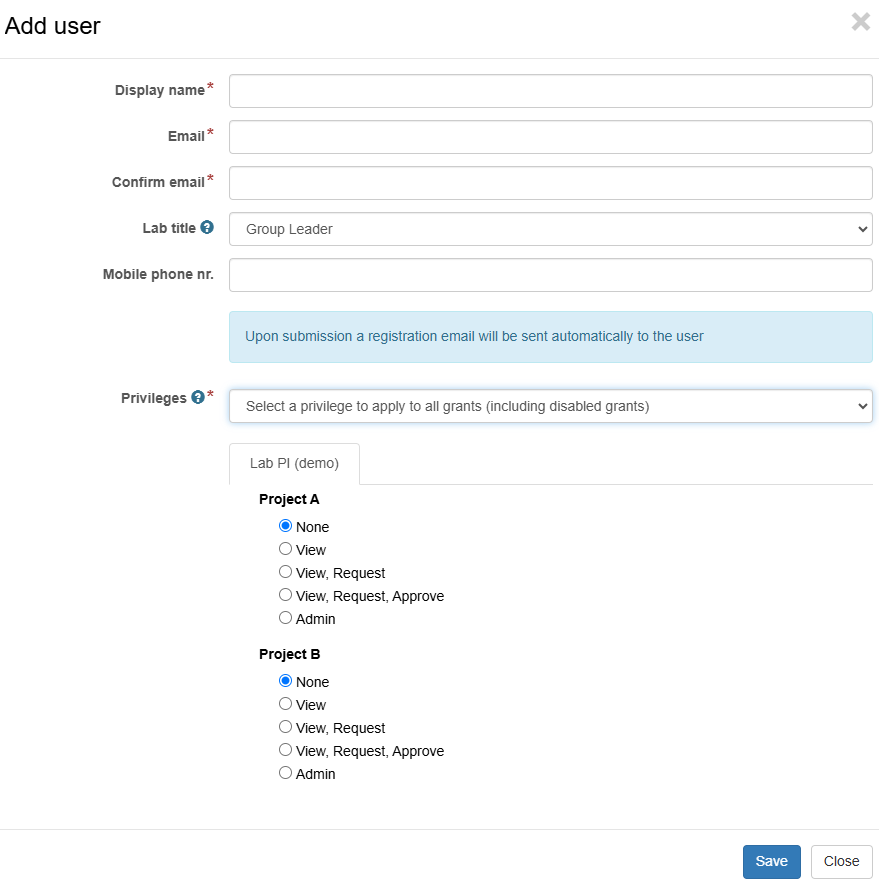Click the Lab title help icon
The height and width of the screenshot is (882, 879).
pyautogui.click(x=207, y=227)
